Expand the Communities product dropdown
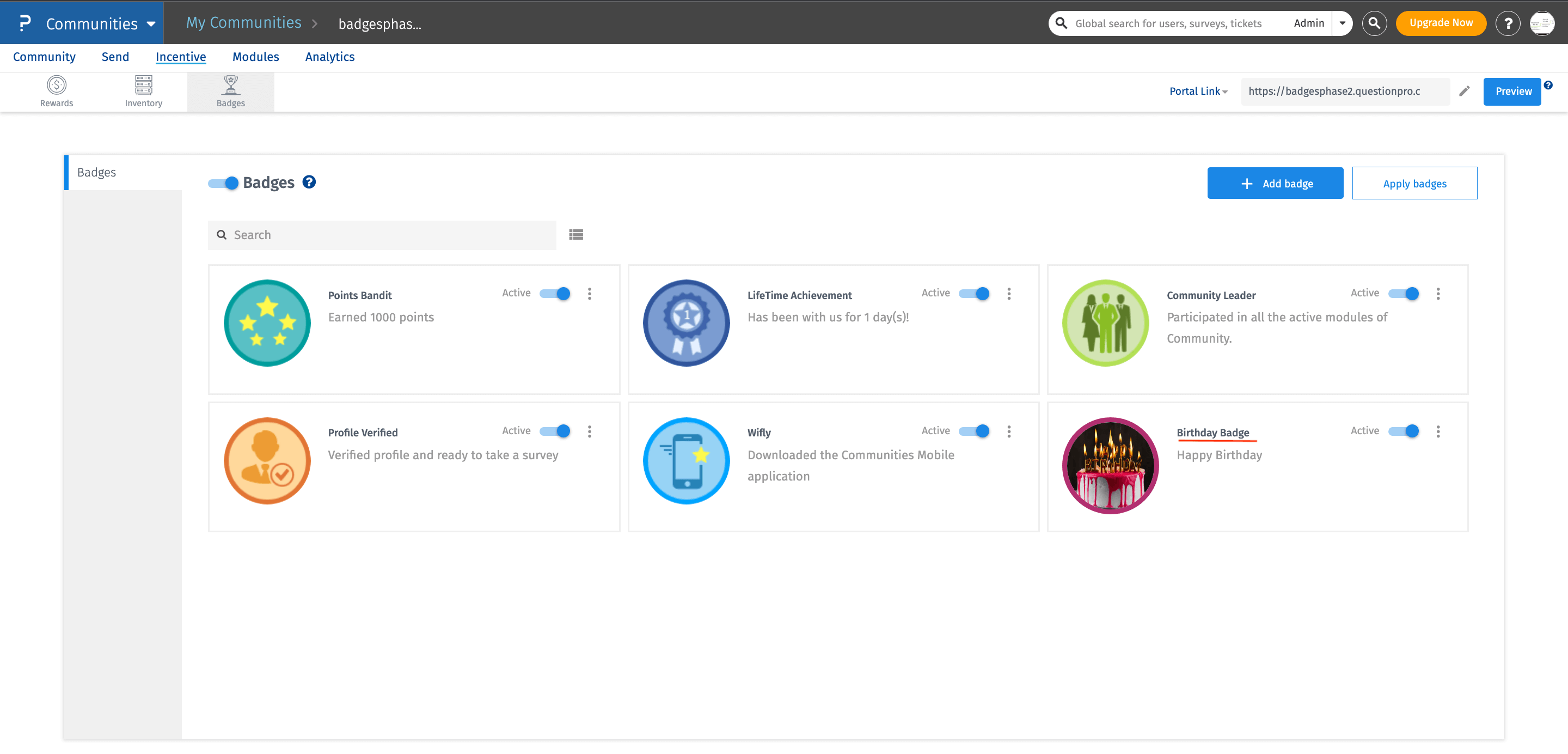 click(150, 24)
